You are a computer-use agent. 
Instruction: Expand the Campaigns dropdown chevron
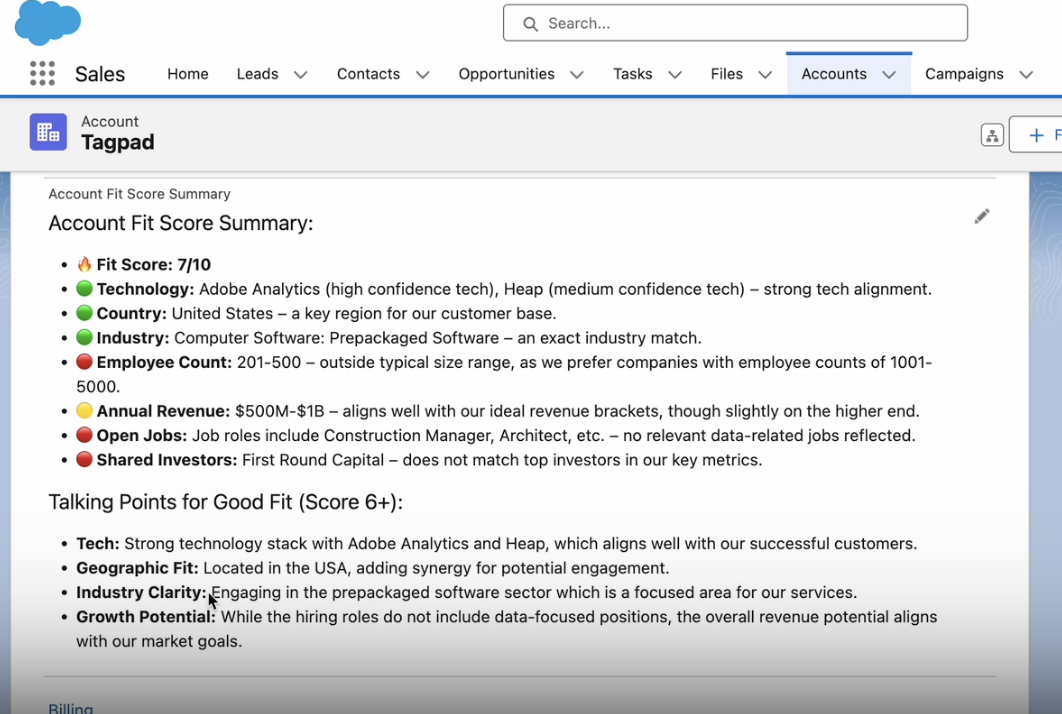click(x=1026, y=75)
